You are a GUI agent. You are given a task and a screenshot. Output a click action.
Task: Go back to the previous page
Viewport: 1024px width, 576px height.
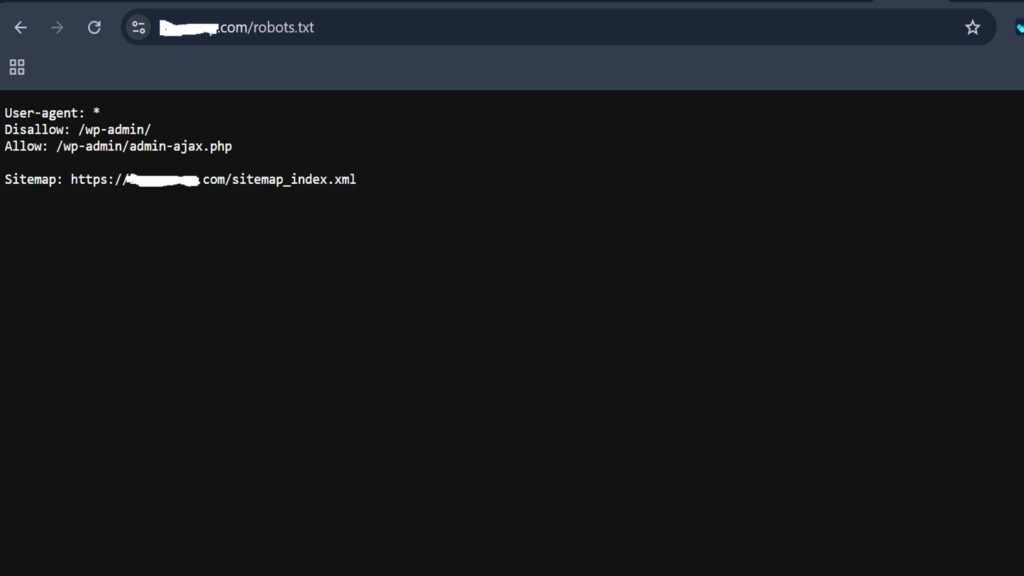coord(21,27)
